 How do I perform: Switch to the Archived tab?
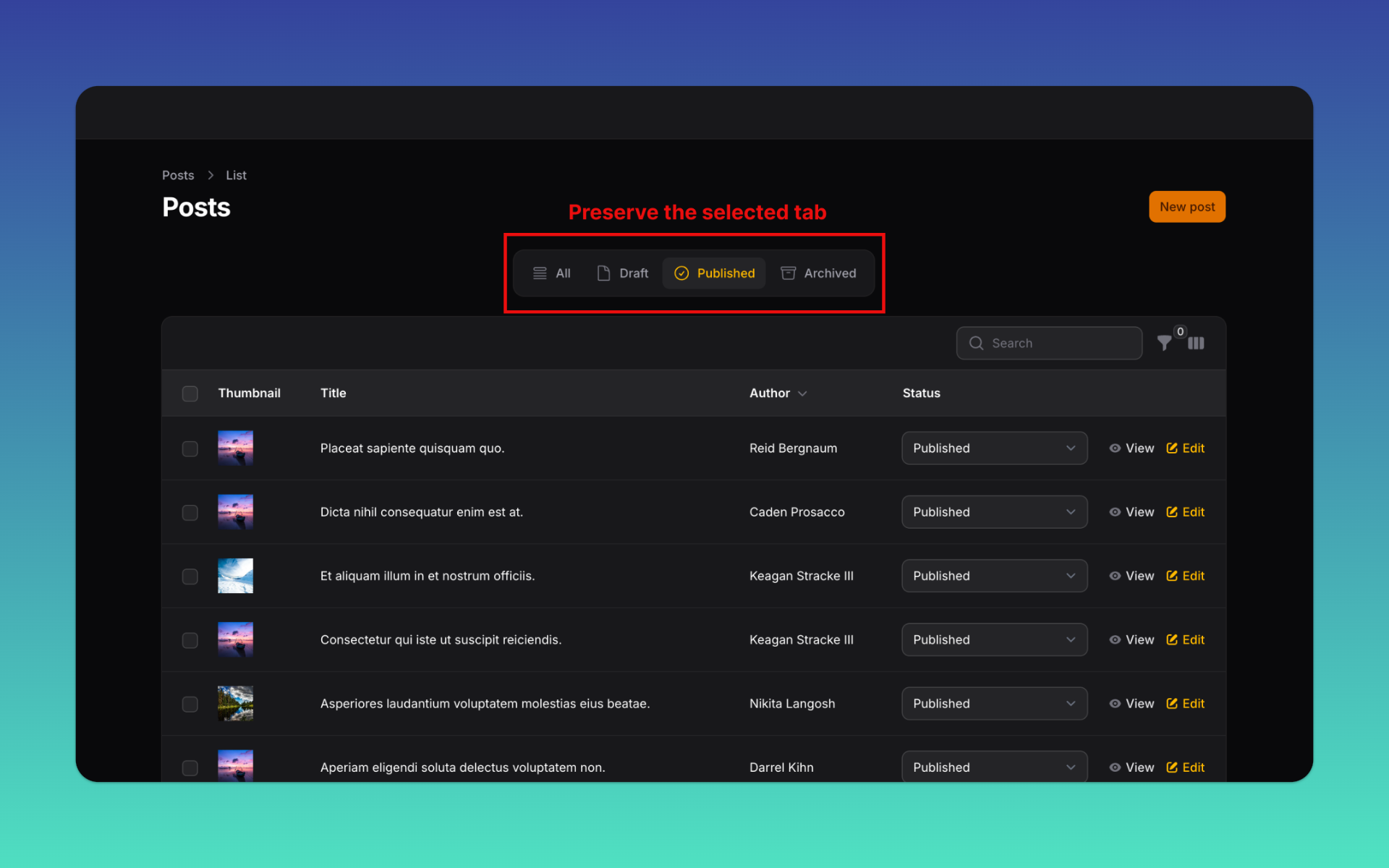coord(829,273)
